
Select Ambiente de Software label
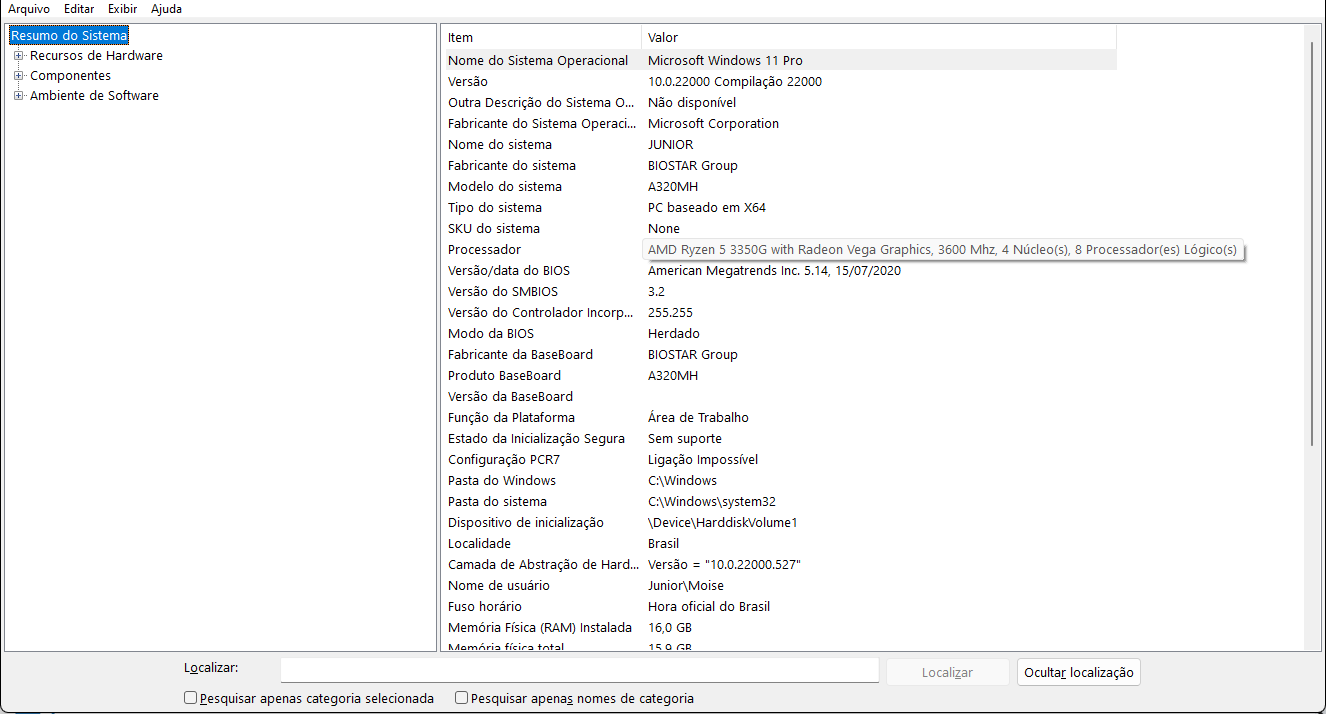point(94,96)
